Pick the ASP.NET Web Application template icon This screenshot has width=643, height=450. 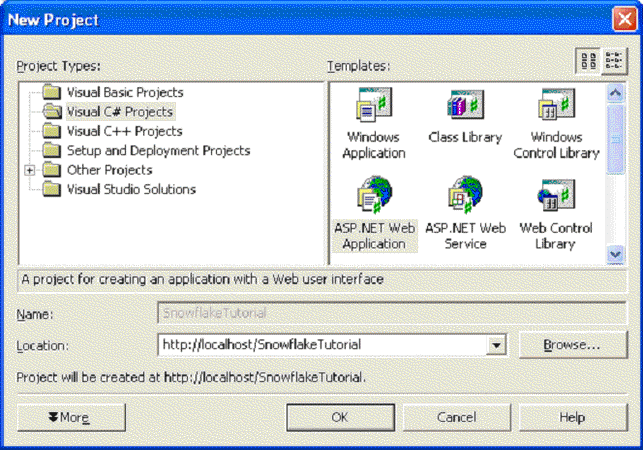[x=374, y=195]
